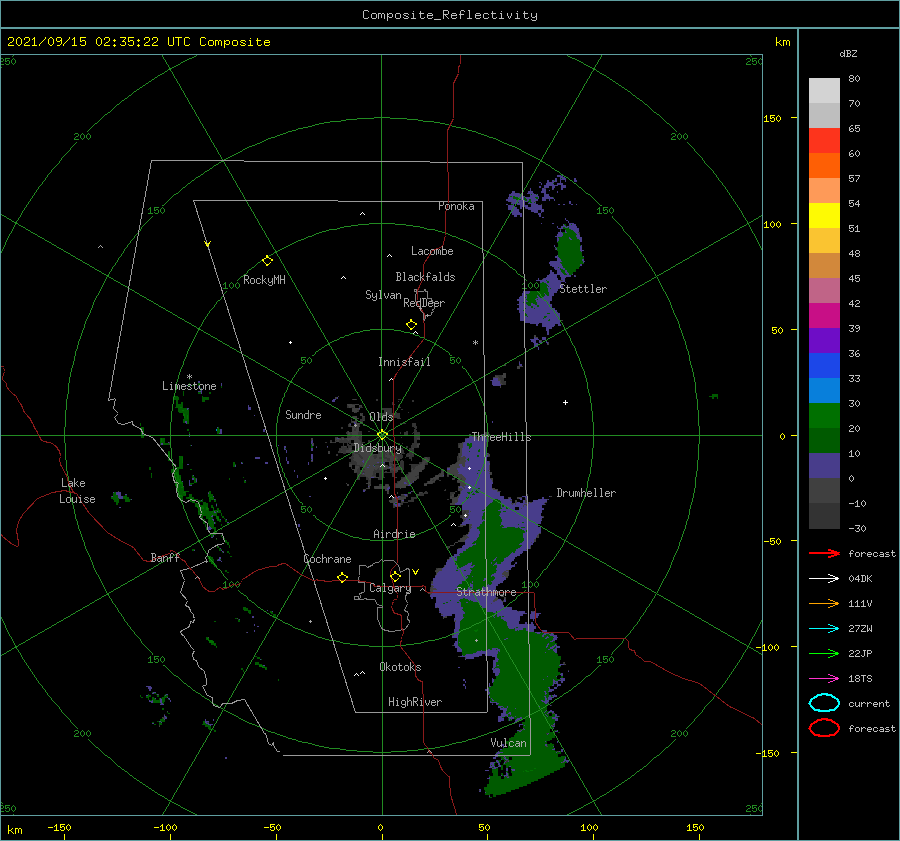Image resolution: width=900 pixels, height=841 pixels.
Task: Select the magenta 18TS arrow icon
Action: coord(824,679)
